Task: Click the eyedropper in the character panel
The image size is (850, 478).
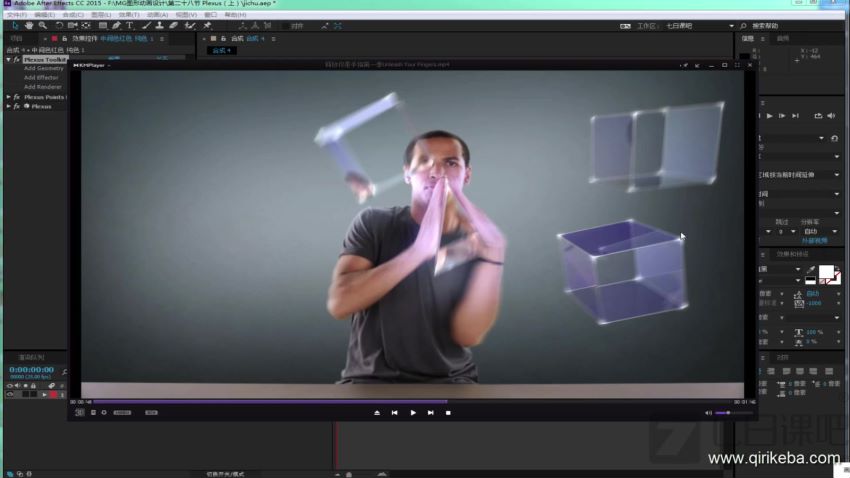Action: click(x=810, y=269)
